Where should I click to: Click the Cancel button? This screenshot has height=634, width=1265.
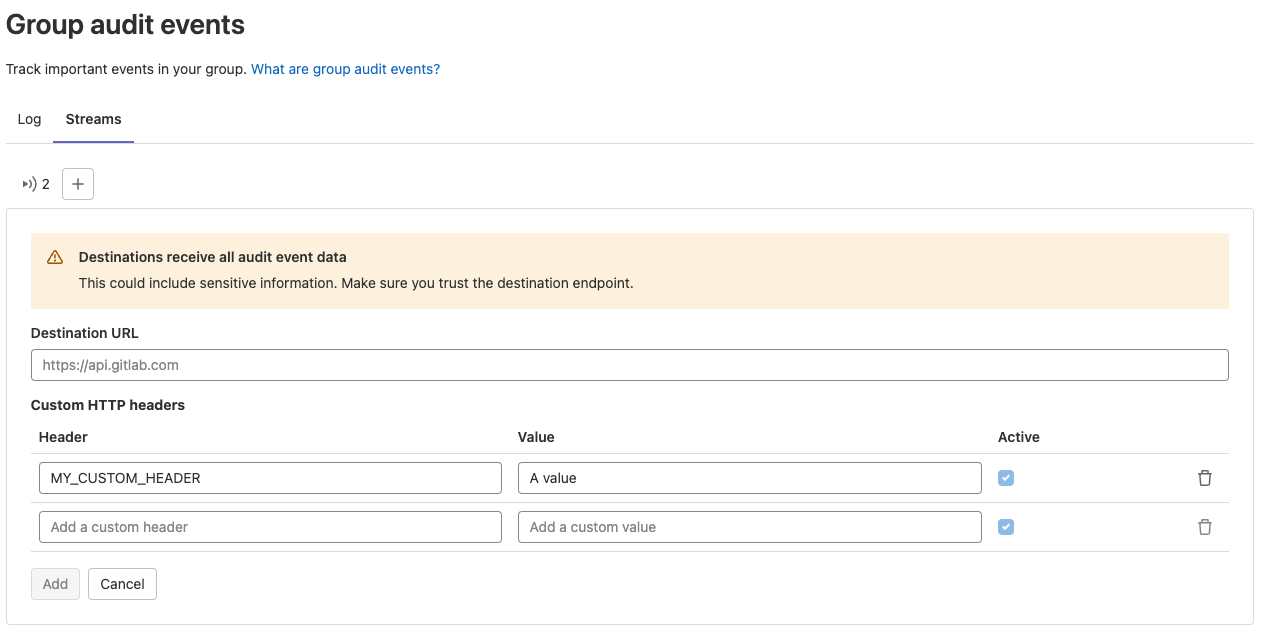tap(122, 584)
